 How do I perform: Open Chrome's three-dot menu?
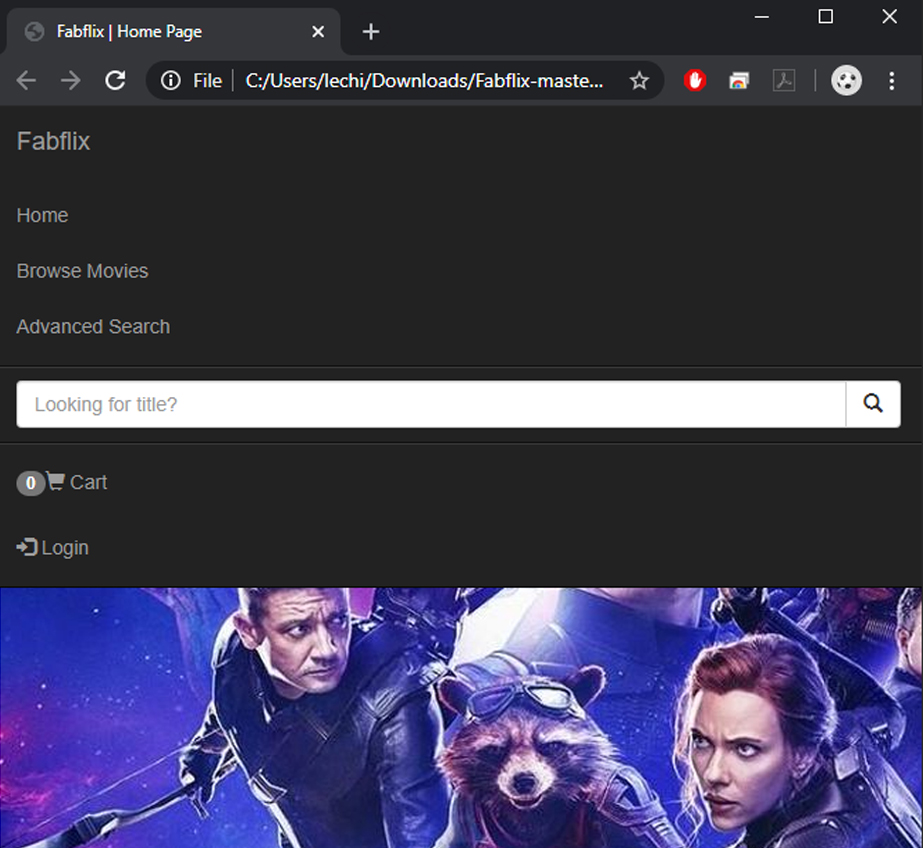click(x=892, y=81)
